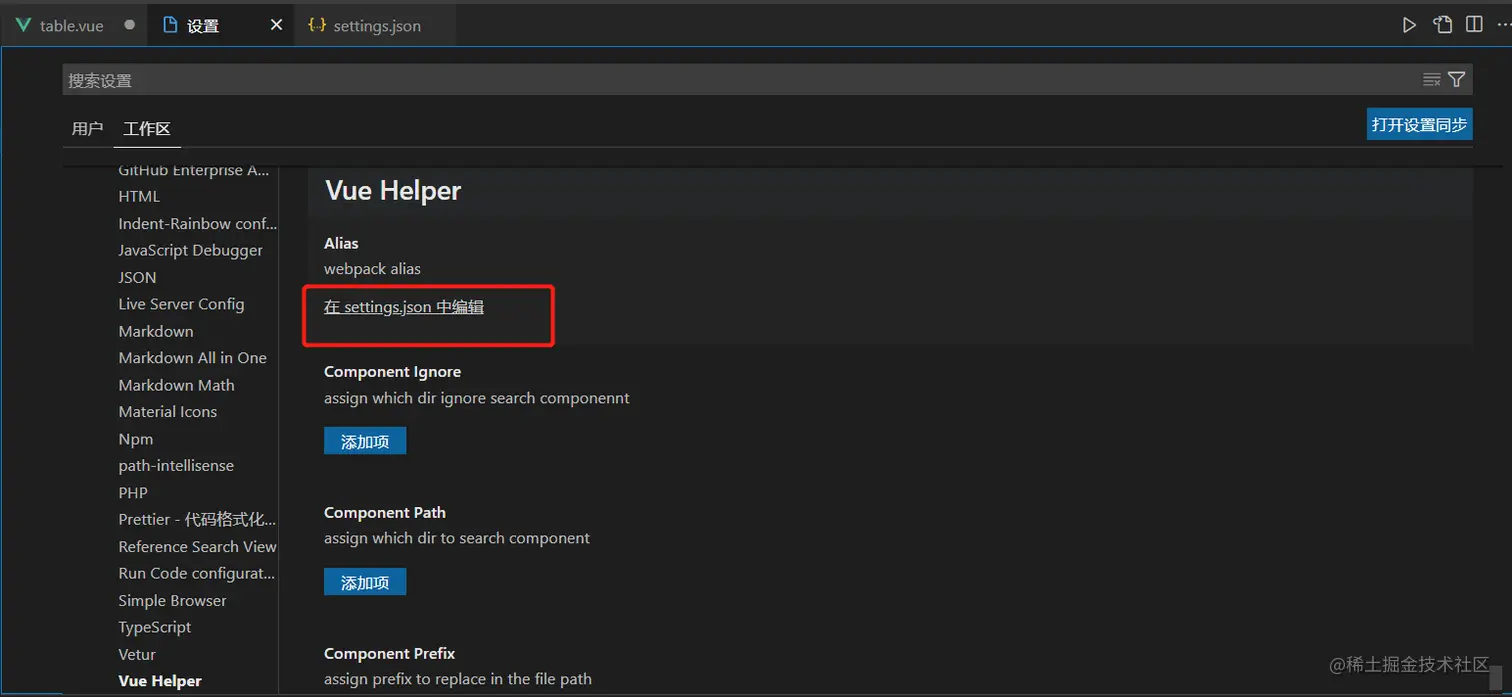Select Markdown Math settings
This screenshot has height=697, width=1512.
coord(176,385)
